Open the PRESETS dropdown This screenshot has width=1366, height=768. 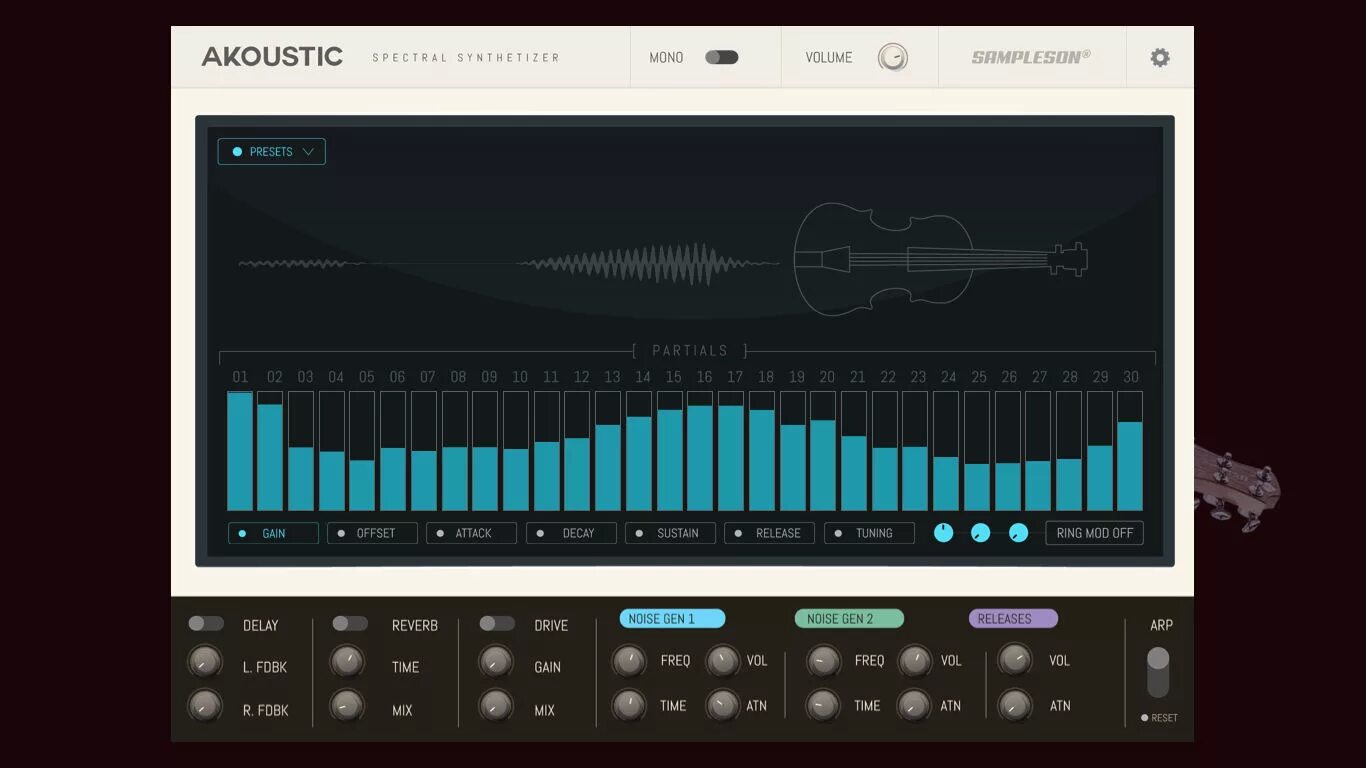pos(272,152)
